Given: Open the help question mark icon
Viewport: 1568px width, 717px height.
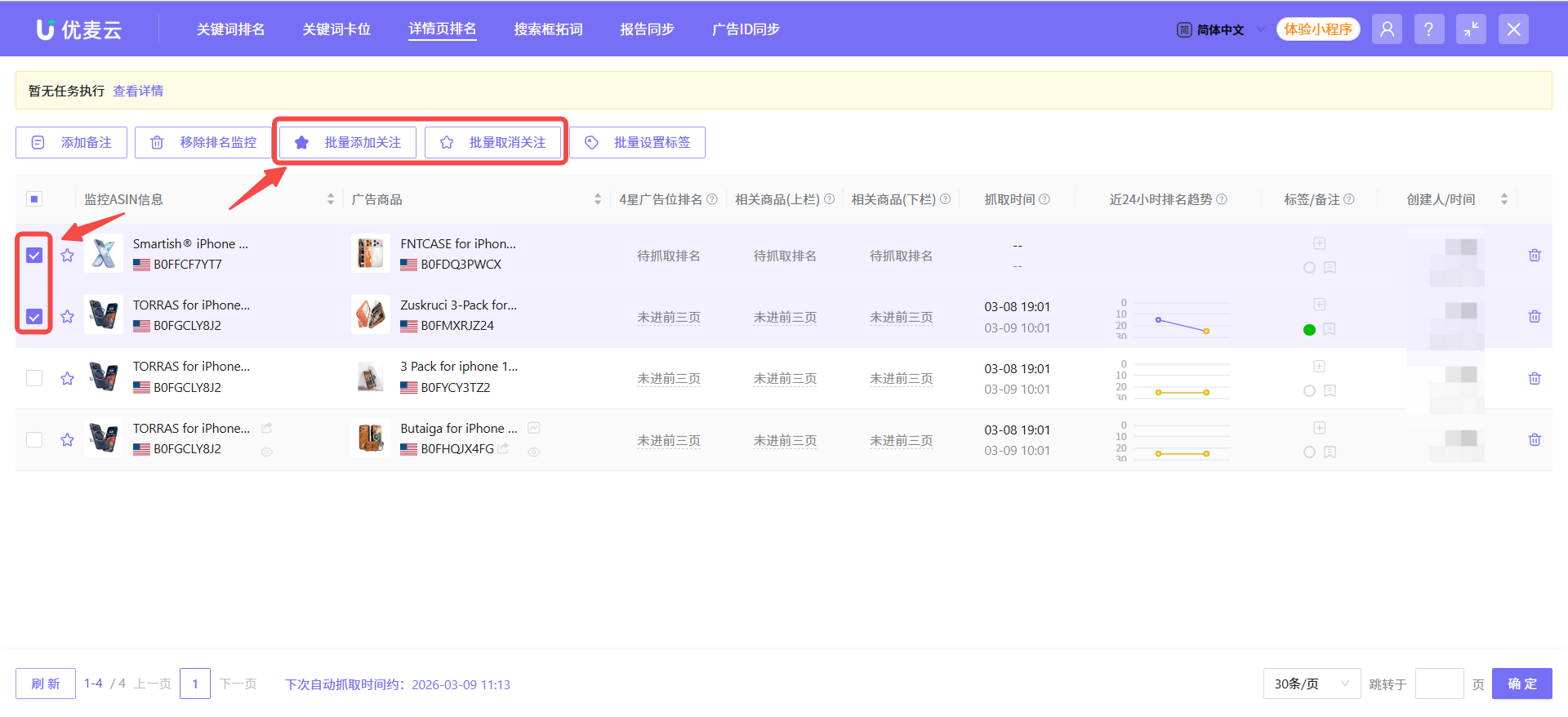Looking at the screenshot, I should pos(1428,29).
